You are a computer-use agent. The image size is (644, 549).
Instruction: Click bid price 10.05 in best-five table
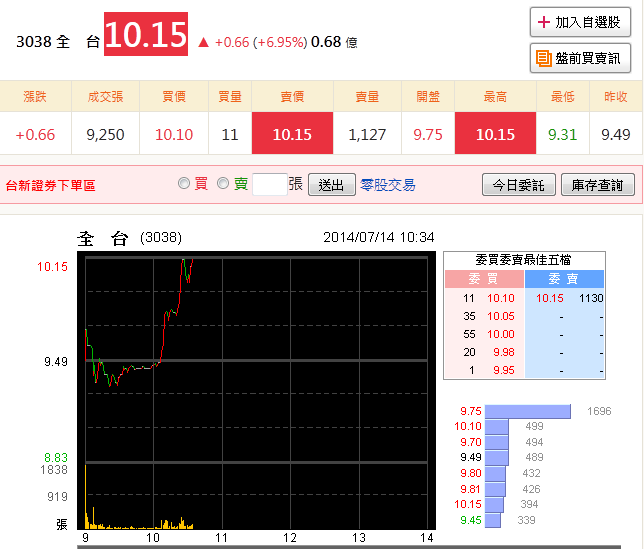(x=501, y=316)
